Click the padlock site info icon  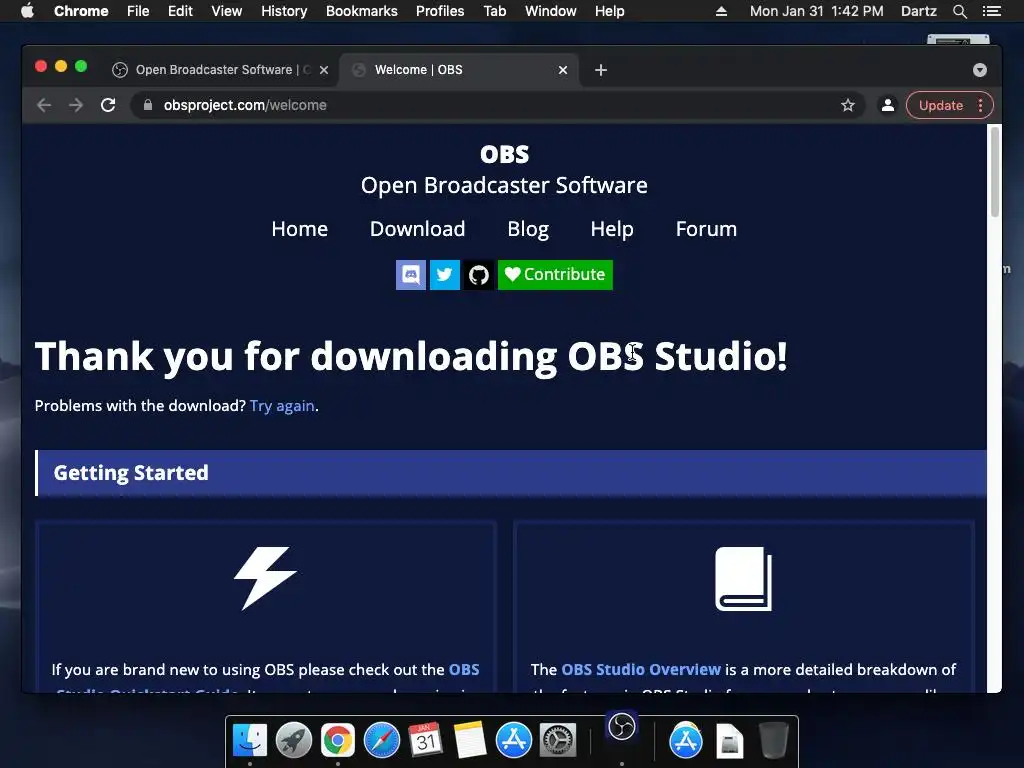148,105
